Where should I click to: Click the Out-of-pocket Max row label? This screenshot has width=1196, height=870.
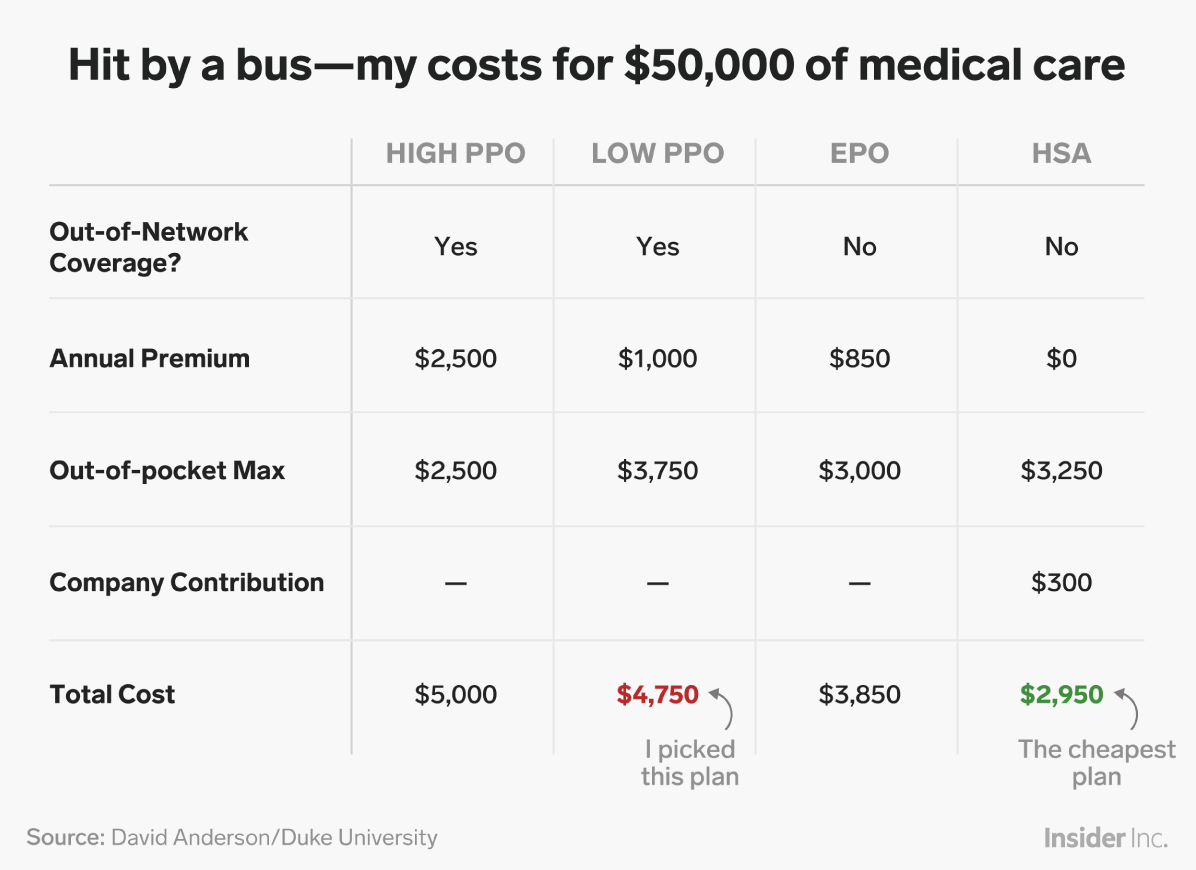point(167,470)
